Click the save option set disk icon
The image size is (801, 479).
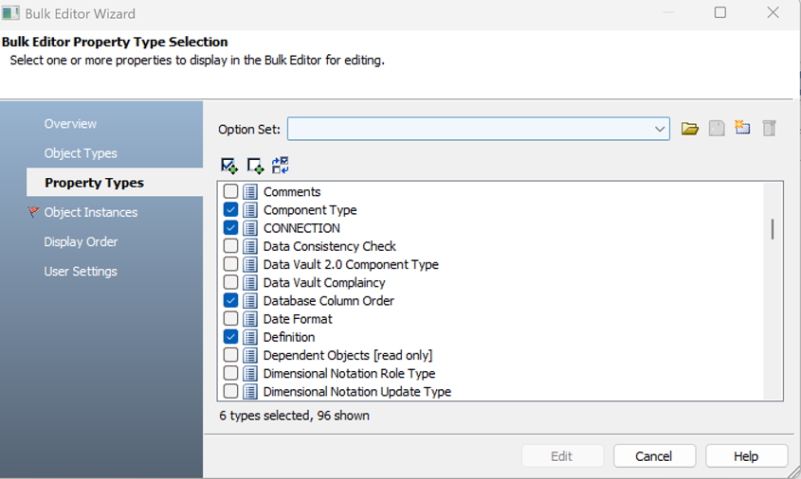point(716,128)
